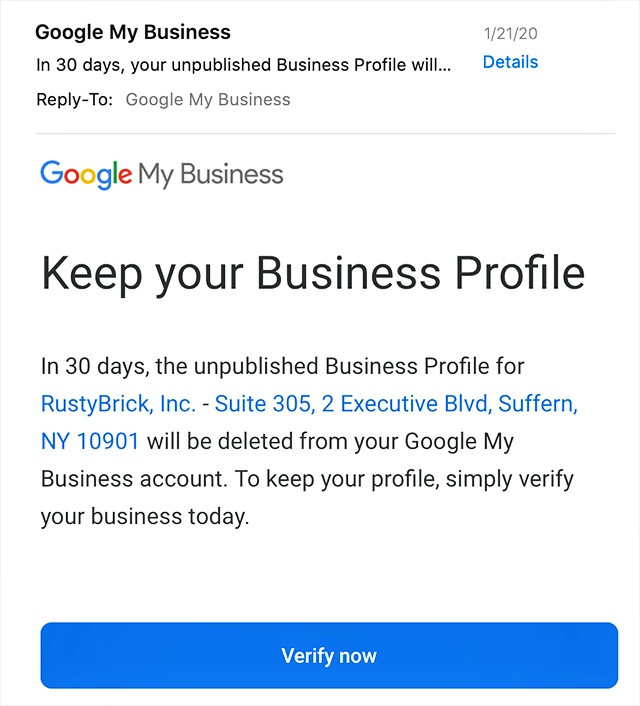Click the email subject preview line

243,65
